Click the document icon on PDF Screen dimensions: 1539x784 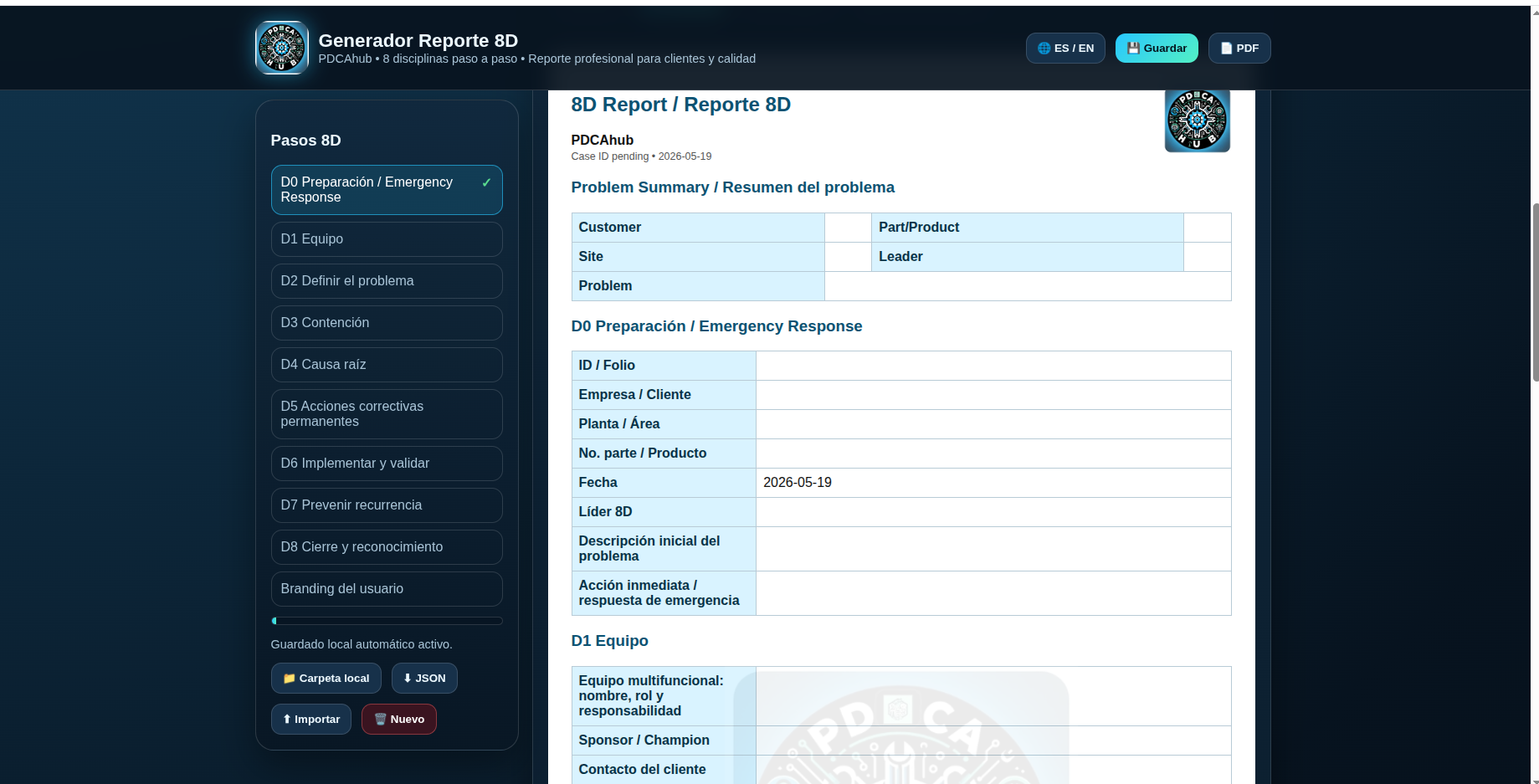(x=1226, y=49)
